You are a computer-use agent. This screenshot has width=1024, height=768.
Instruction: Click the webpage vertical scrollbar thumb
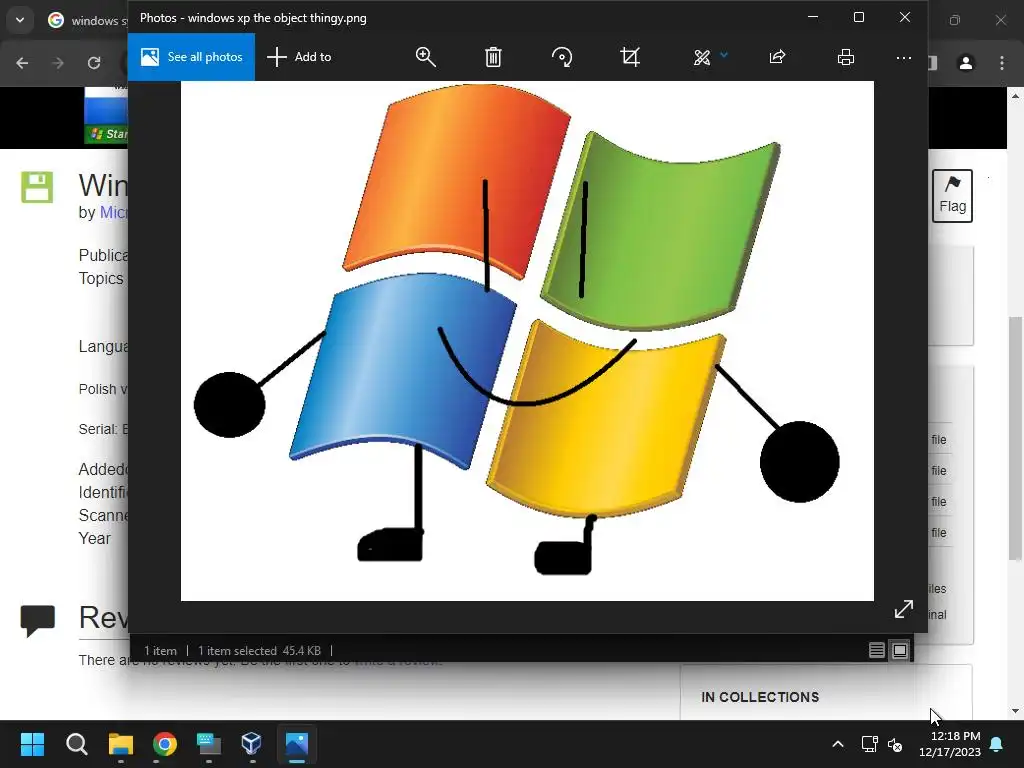[x=1015, y=438]
